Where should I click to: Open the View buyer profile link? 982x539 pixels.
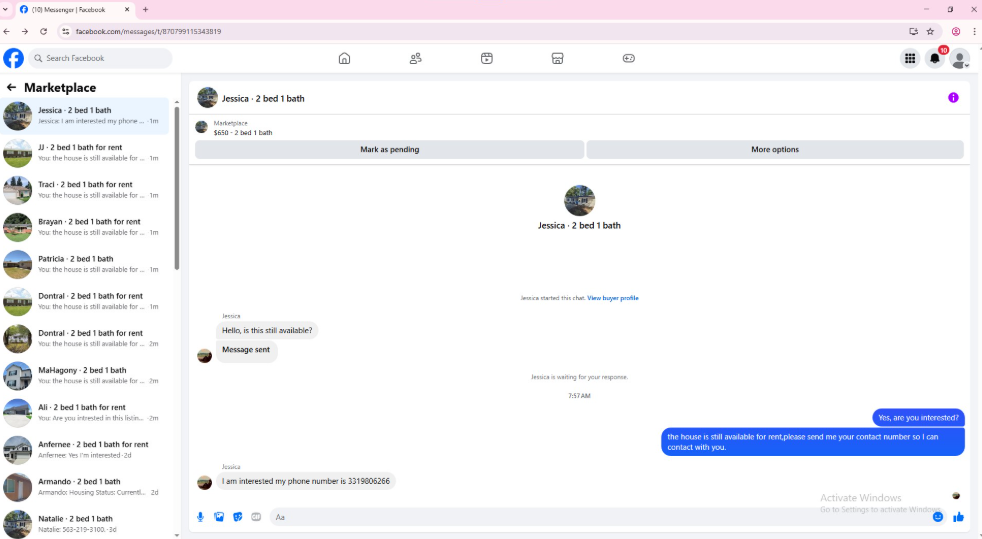[x=612, y=298]
